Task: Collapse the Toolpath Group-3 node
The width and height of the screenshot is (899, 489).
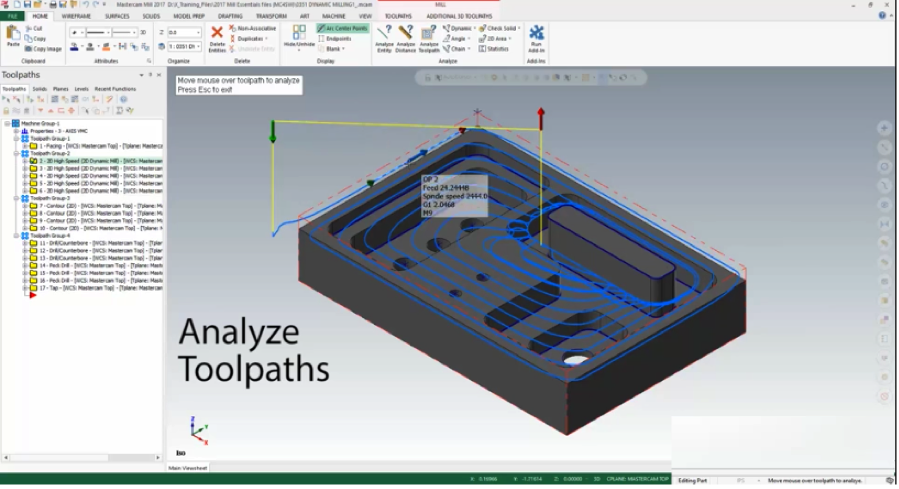Action: (x=16, y=198)
